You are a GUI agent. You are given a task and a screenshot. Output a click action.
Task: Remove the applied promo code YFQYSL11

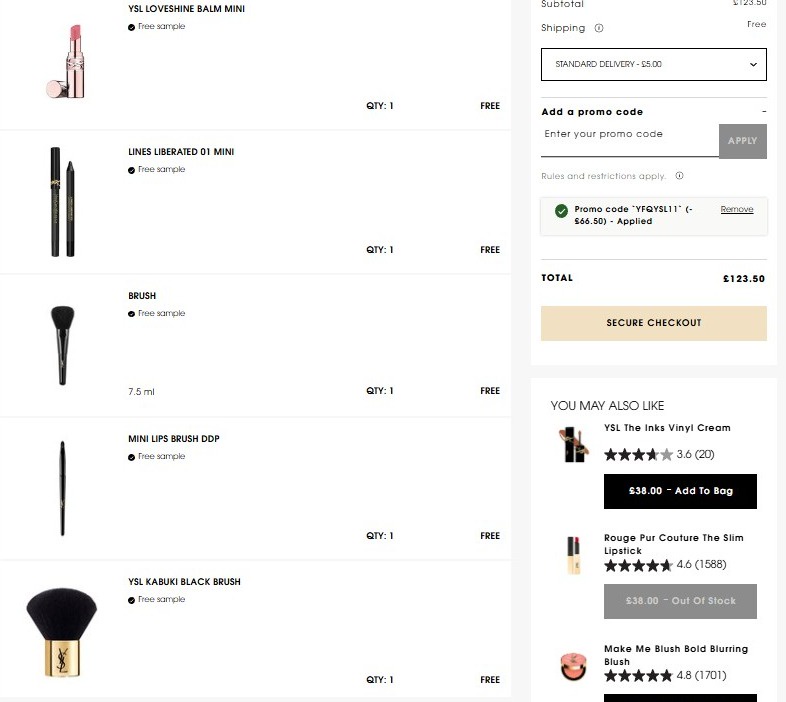[737, 209]
